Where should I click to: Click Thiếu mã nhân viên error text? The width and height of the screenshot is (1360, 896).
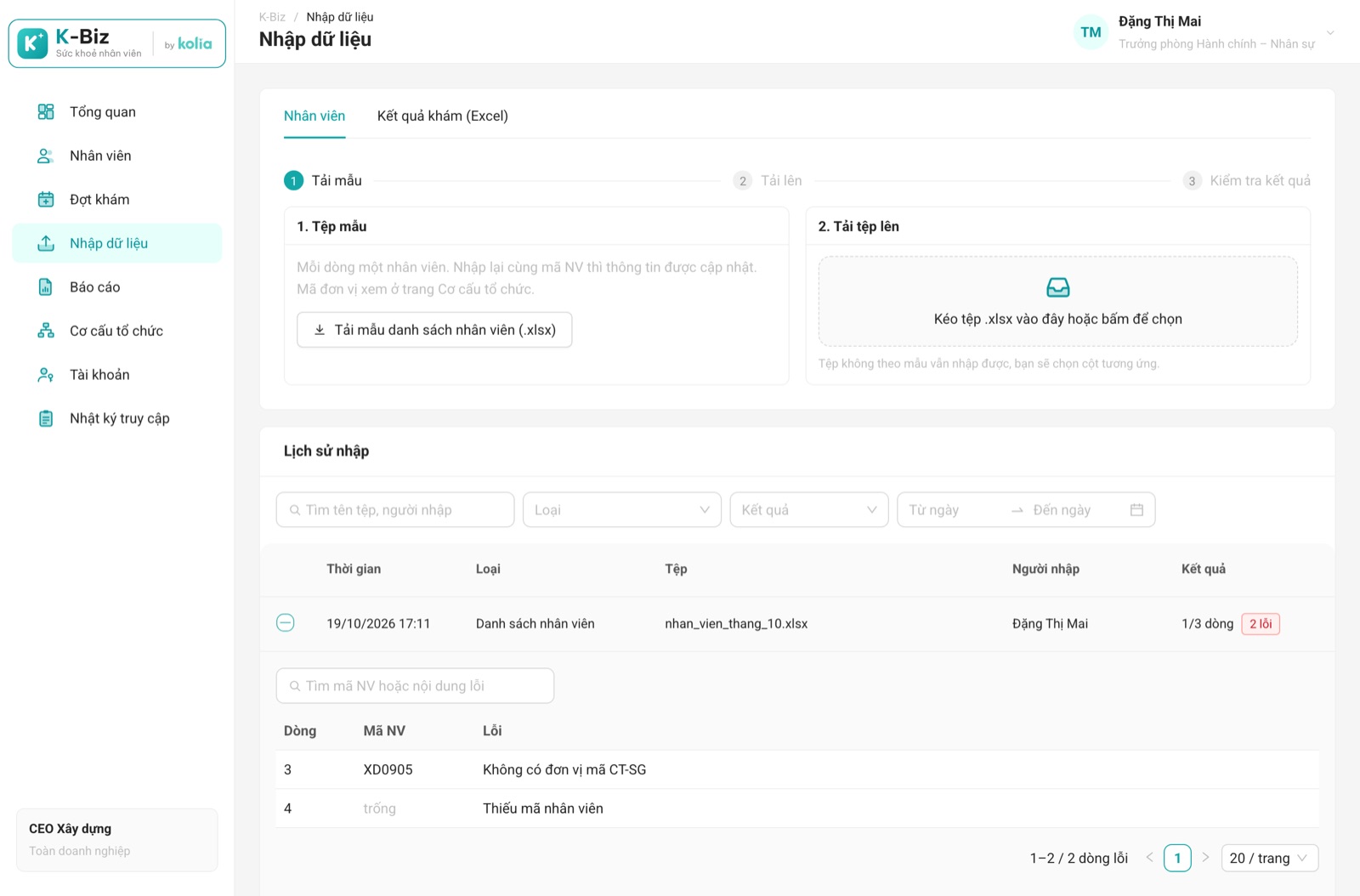(x=543, y=808)
